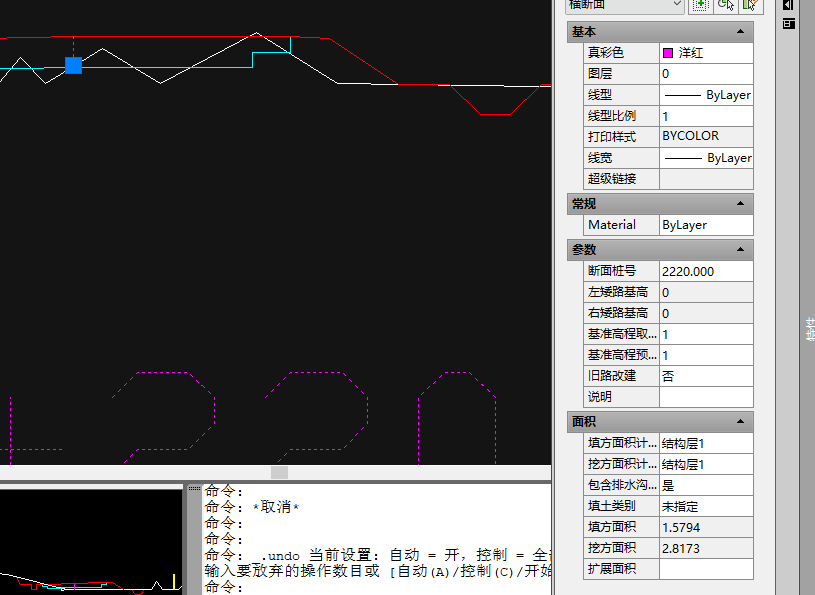Click the empty 超级链接 value field
Viewport: 815px width, 595px height.
tap(706, 179)
